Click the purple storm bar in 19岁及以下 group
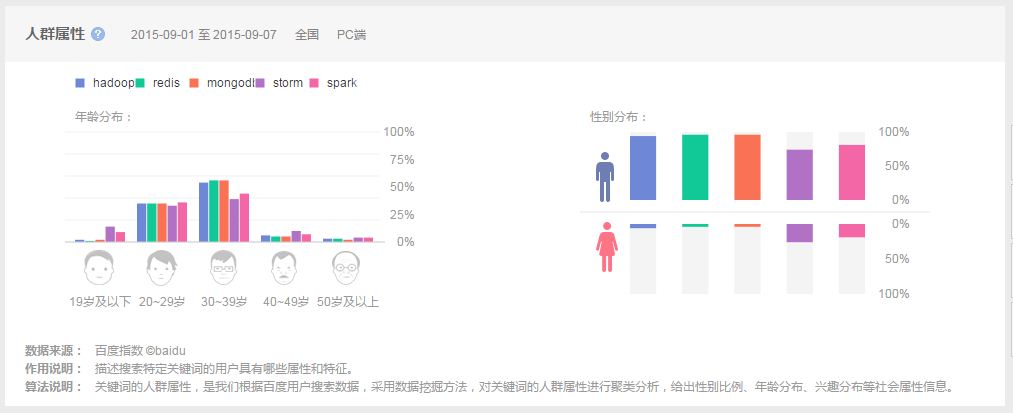 click(110, 235)
